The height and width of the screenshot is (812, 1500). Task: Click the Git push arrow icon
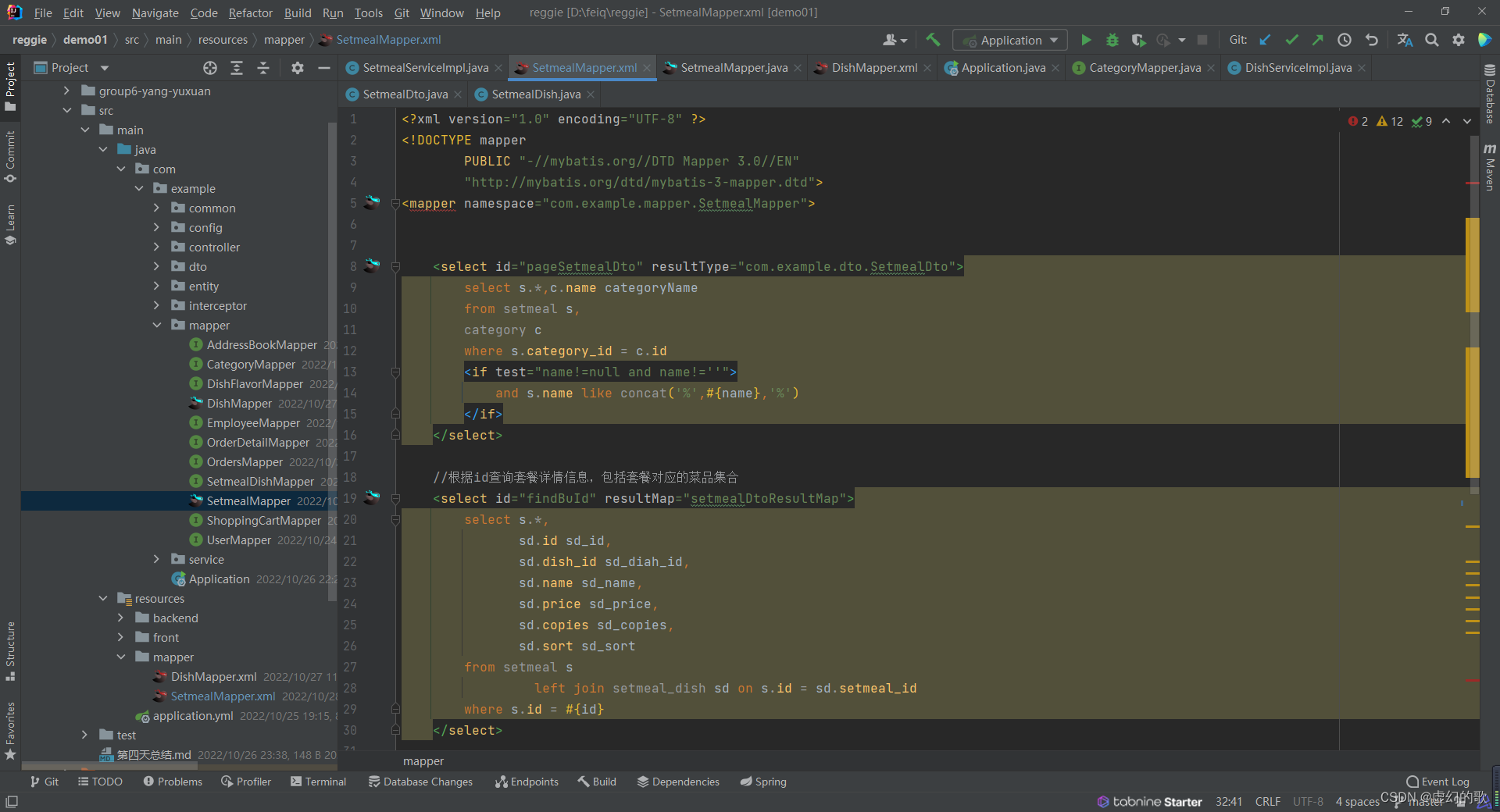[1318, 40]
